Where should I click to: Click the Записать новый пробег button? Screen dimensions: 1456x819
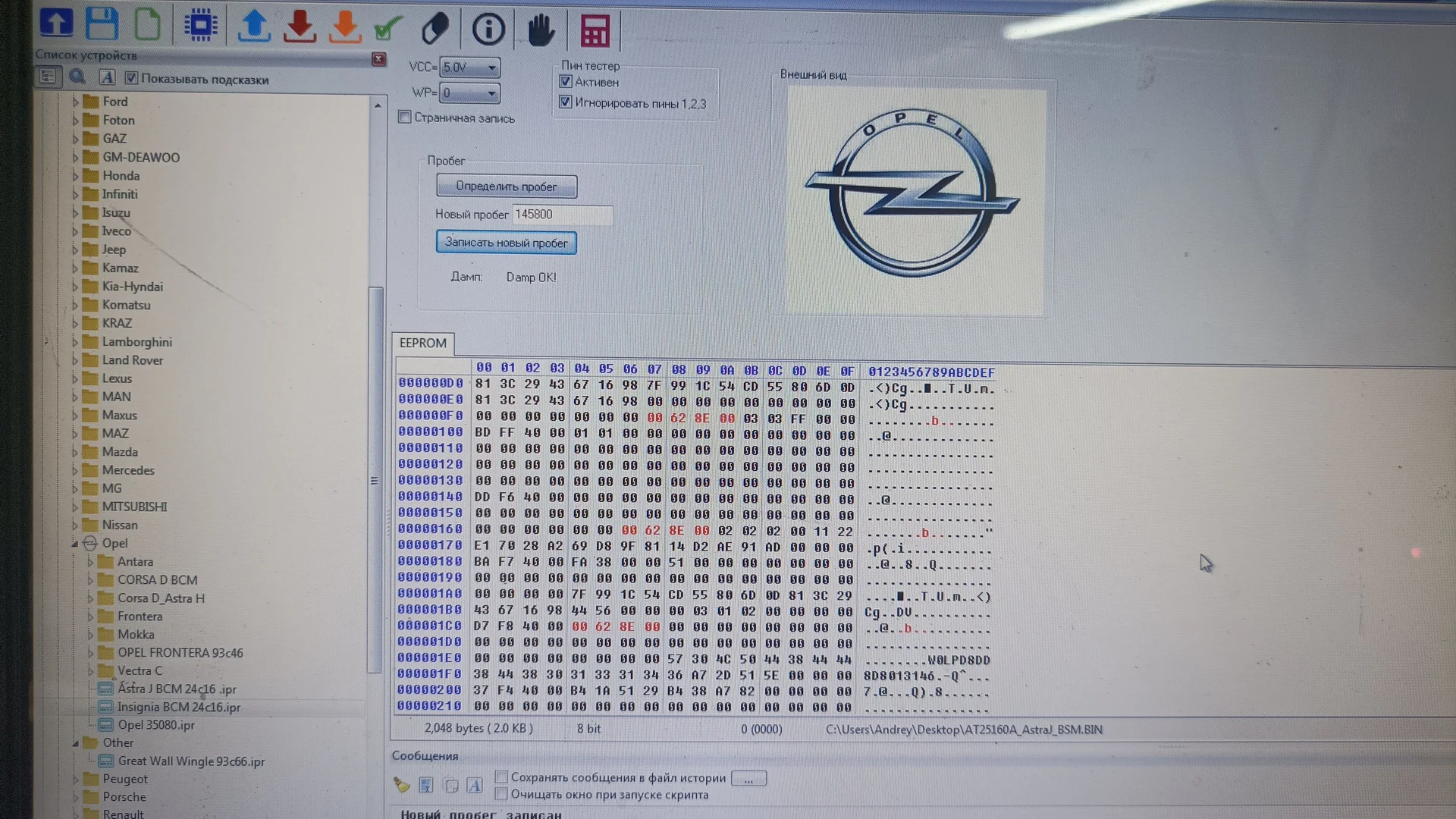tap(506, 243)
